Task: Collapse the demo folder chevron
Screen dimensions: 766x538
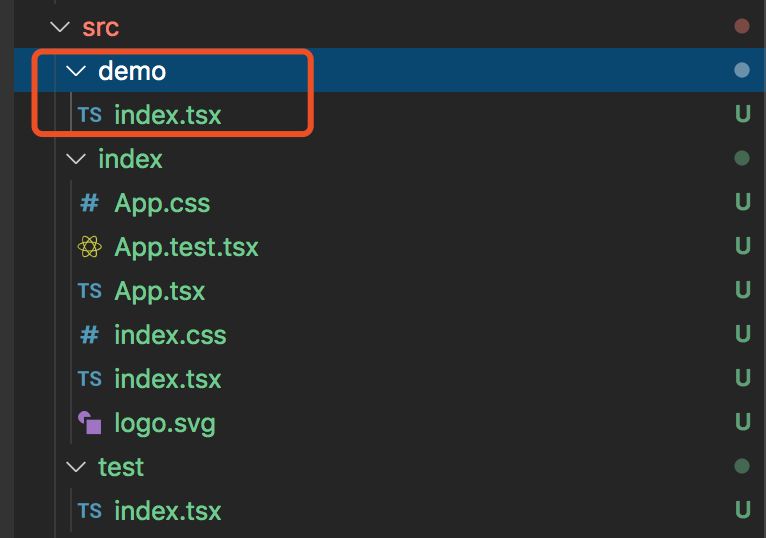Action: [x=76, y=71]
